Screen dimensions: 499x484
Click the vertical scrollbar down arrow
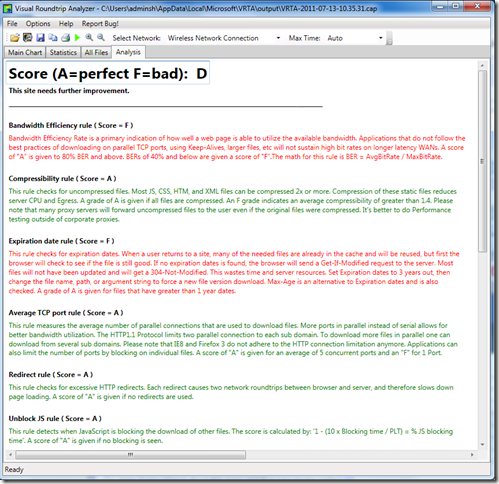(x=482, y=444)
